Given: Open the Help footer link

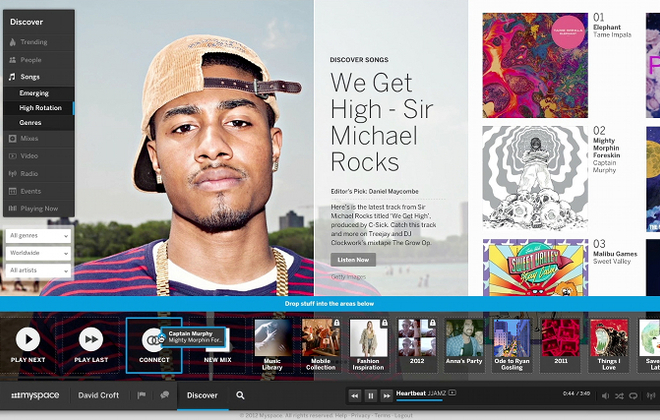Looking at the screenshot, I should click(341, 415).
